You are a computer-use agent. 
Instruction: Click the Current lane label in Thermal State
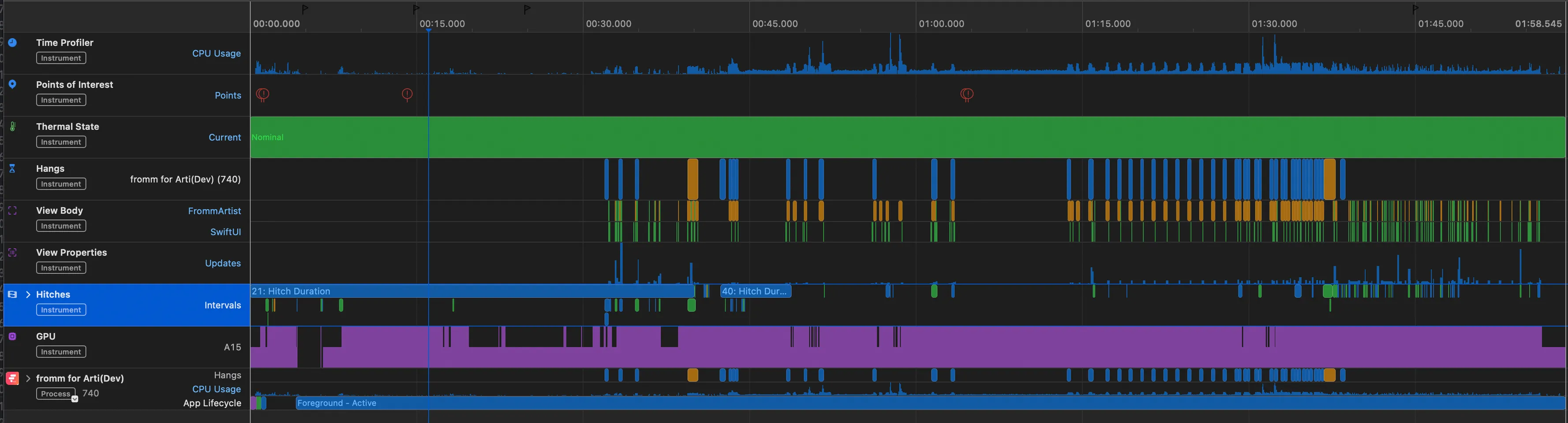[x=225, y=138]
